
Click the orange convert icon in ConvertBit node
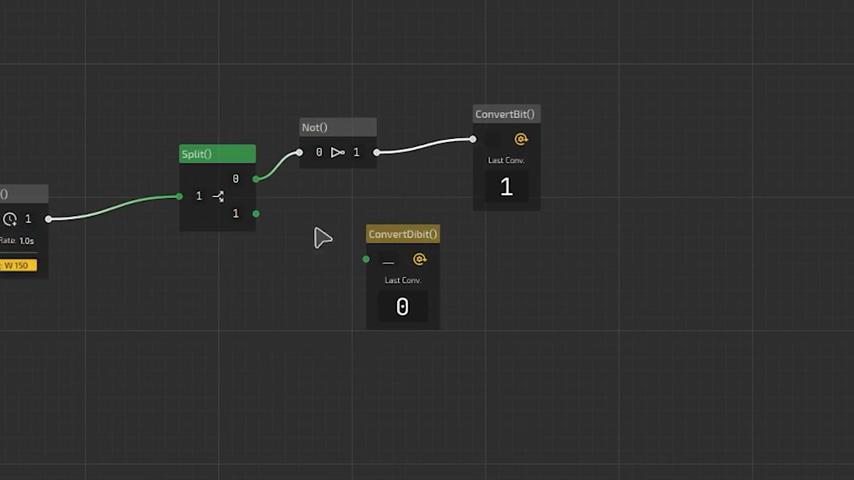click(520, 140)
